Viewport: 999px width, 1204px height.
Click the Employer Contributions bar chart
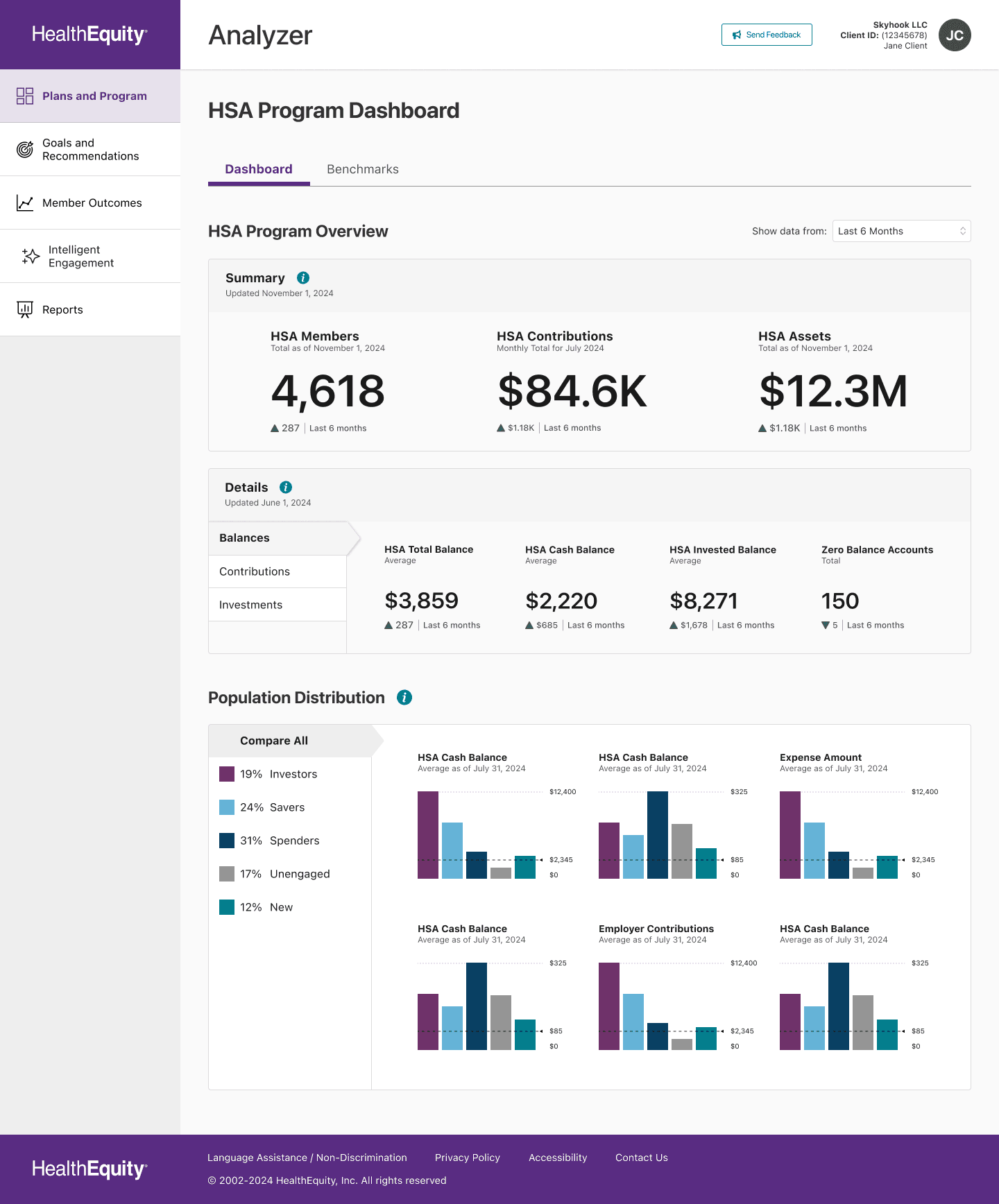[x=678, y=1006]
